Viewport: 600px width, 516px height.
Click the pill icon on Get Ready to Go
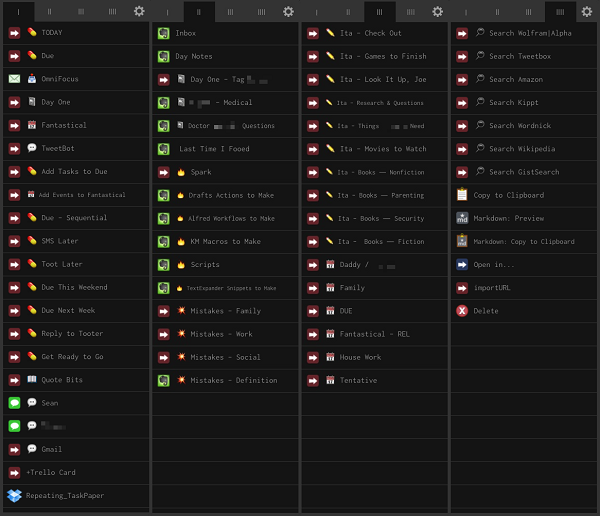(32, 356)
